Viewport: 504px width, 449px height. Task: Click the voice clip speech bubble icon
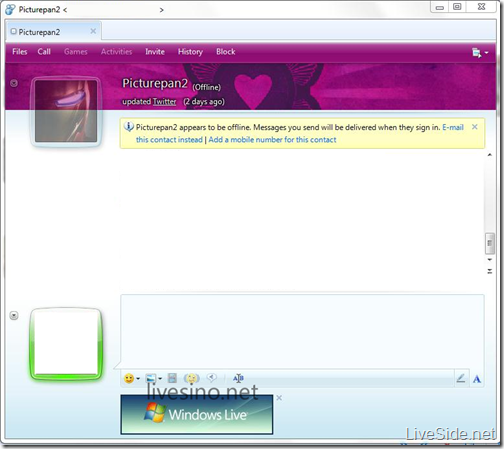click(x=211, y=378)
